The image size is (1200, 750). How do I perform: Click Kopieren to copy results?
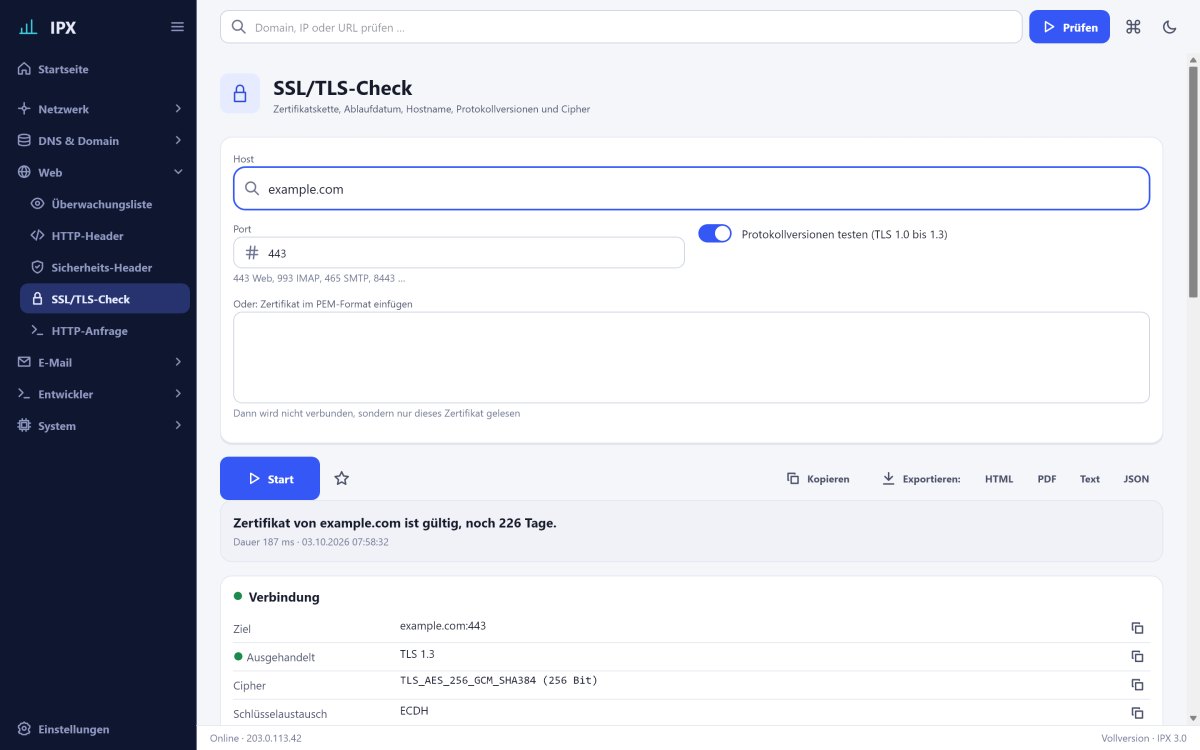click(818, 479)
